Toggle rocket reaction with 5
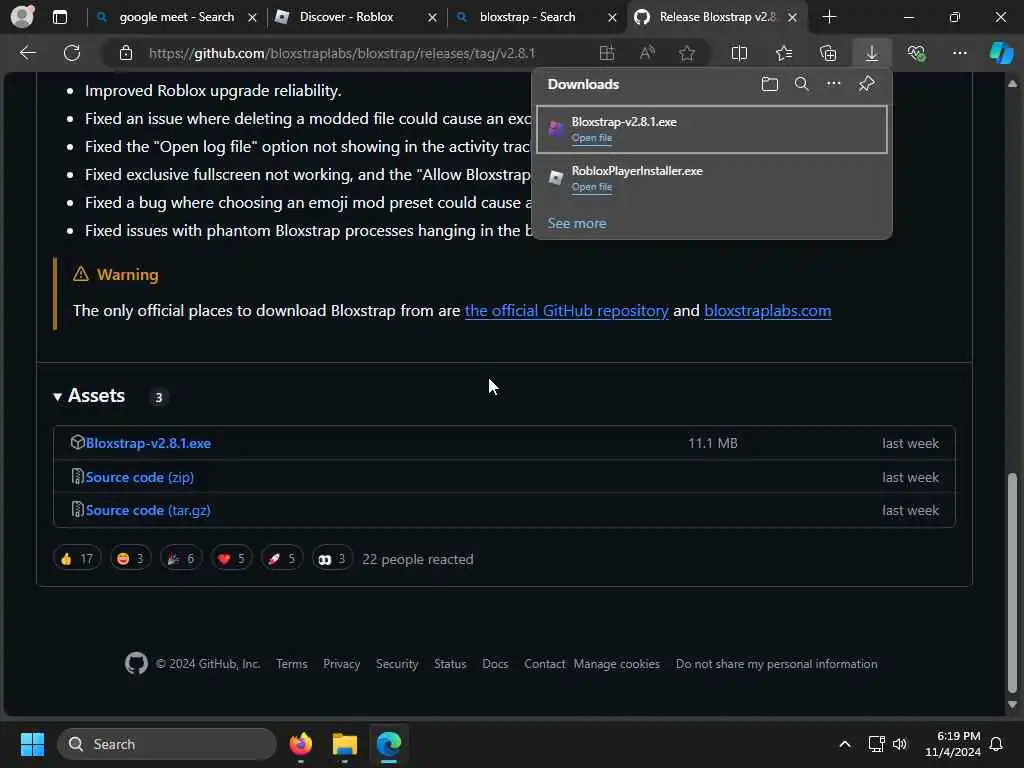This screenshot has height=768, width=1024. (x=282, y=558)
